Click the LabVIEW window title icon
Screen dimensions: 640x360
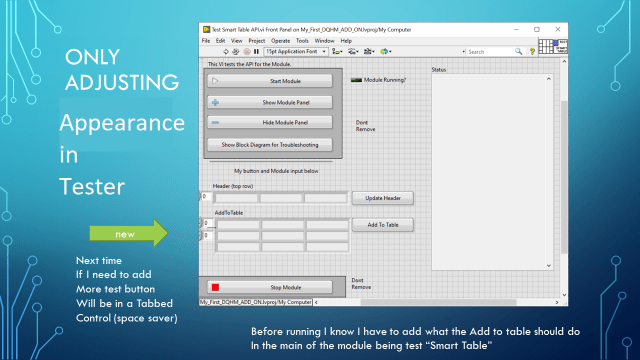(x=207, y=29)
